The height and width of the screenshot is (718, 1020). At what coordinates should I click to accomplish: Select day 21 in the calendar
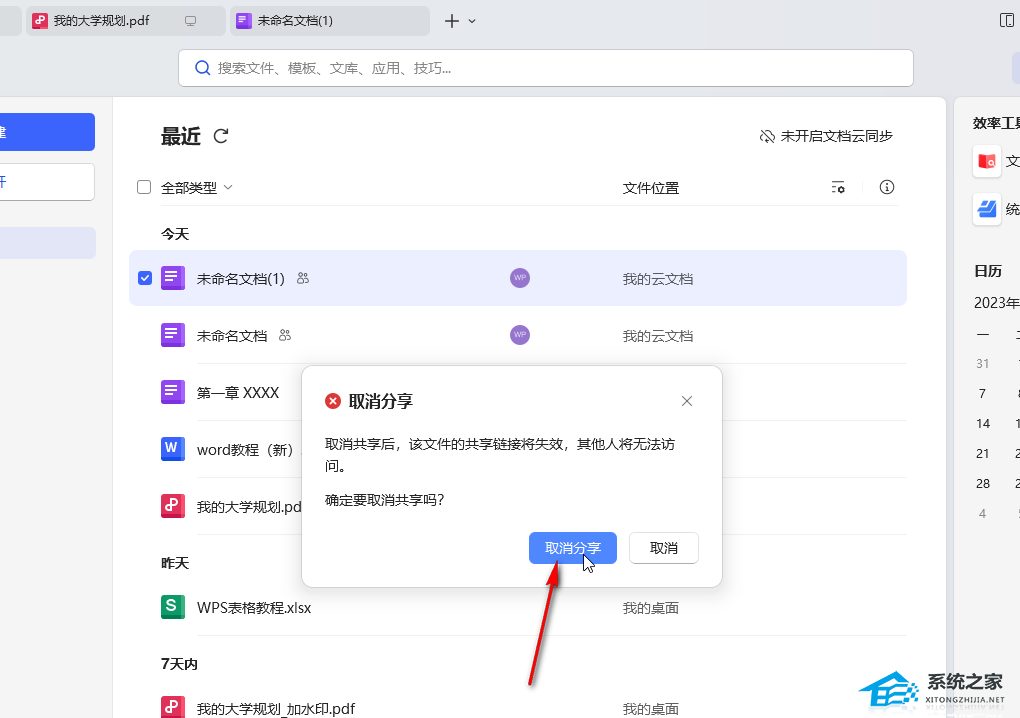pos(983,453)
